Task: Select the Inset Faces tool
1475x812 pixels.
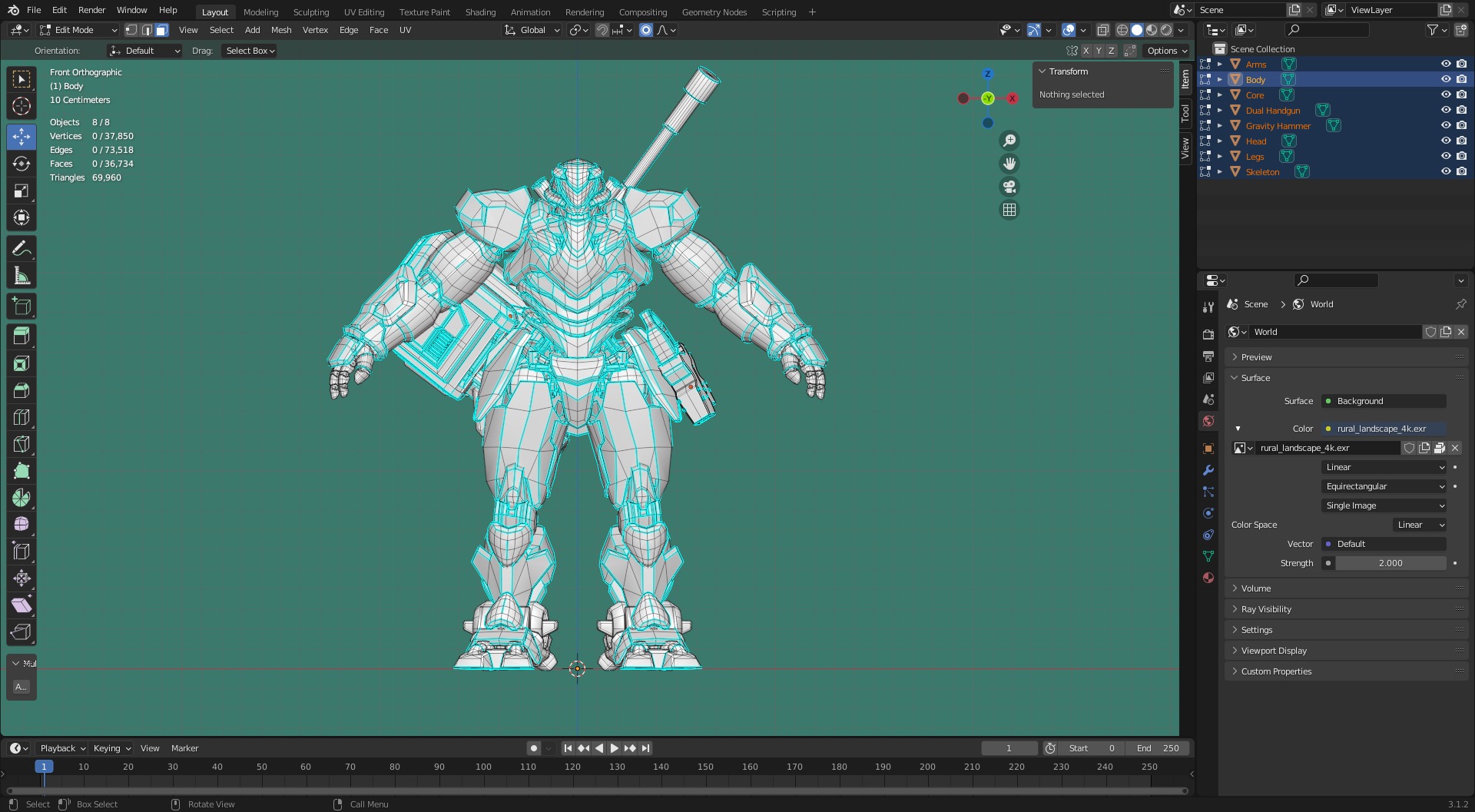Action: [x=22, y=363]
